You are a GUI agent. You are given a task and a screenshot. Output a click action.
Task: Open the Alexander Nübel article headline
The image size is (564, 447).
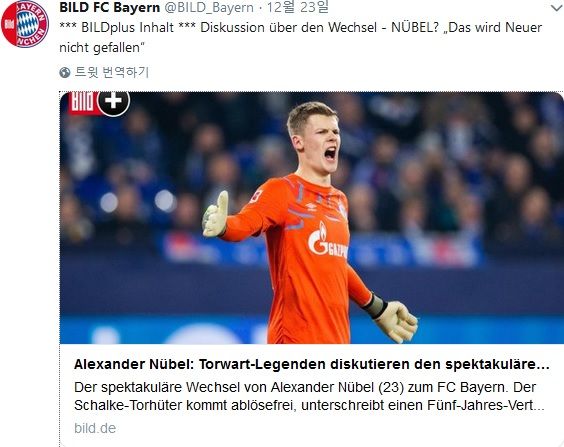311,364
